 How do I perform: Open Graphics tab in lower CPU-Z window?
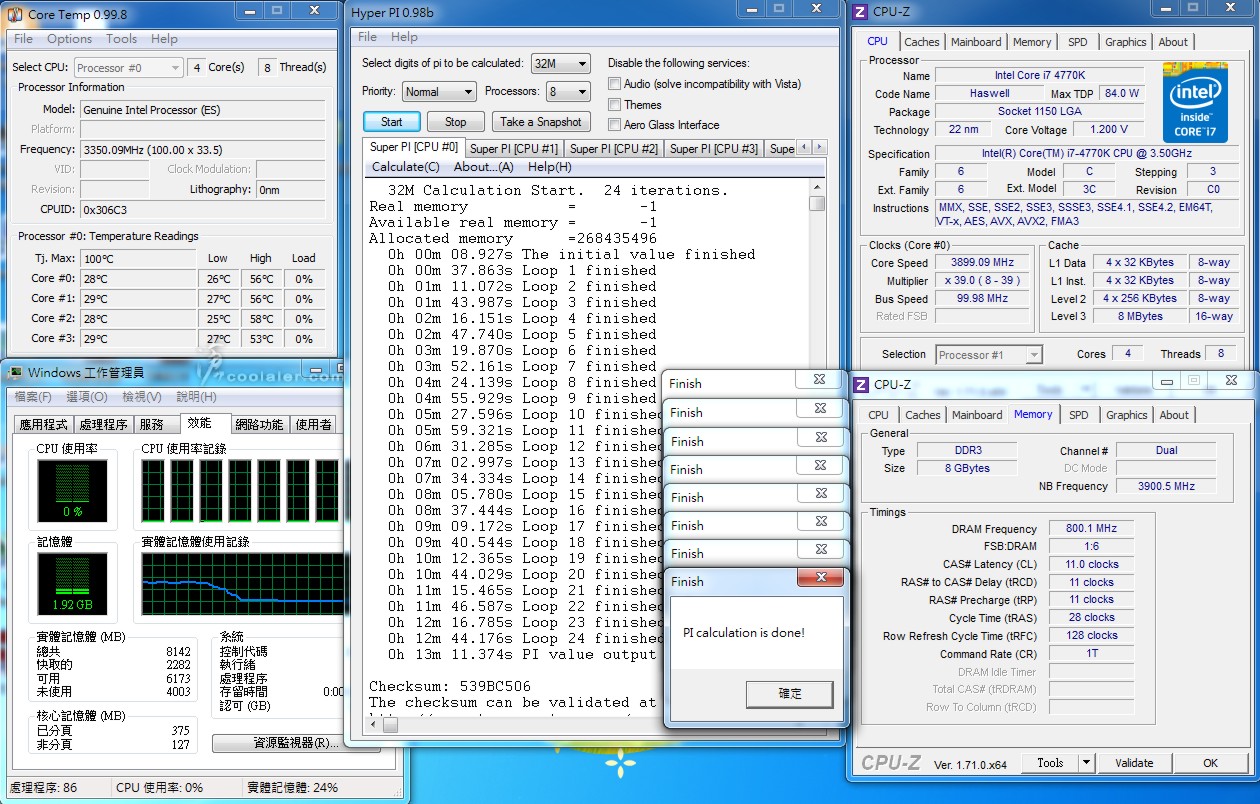point(1126,415)
